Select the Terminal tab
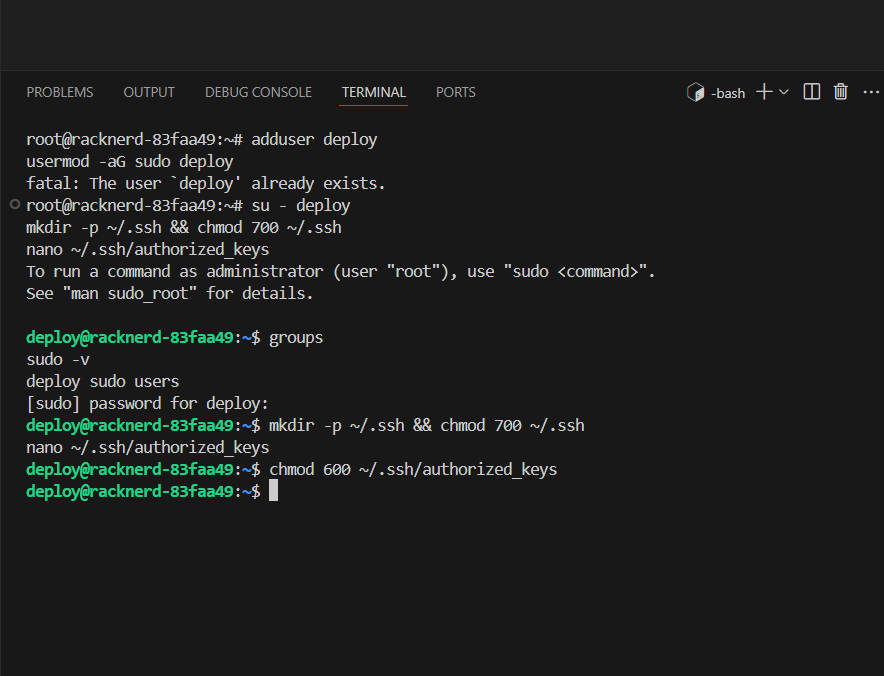The width and height of the screenshot is (884, 676). tap(373, 92)
